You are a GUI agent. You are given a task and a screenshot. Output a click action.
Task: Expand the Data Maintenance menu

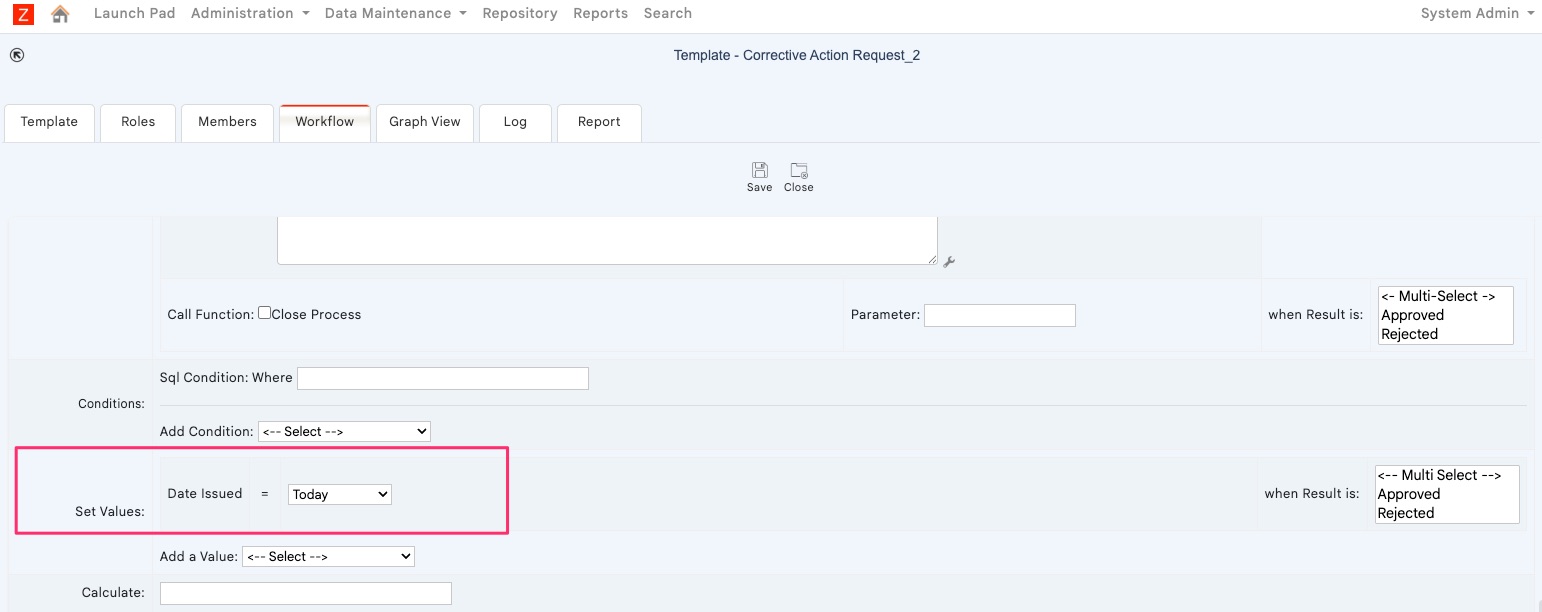pos(395,13)
